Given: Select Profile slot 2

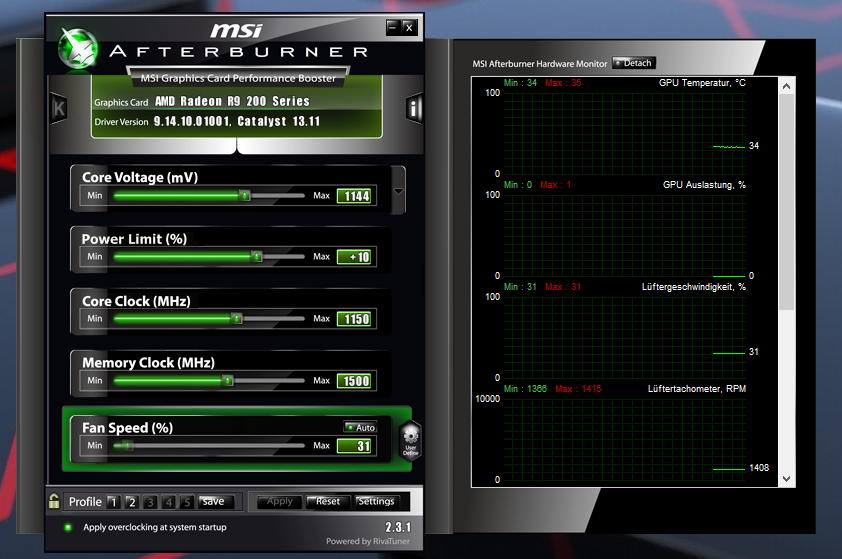Looking at the screenshot, I should (x=132, y=502).
